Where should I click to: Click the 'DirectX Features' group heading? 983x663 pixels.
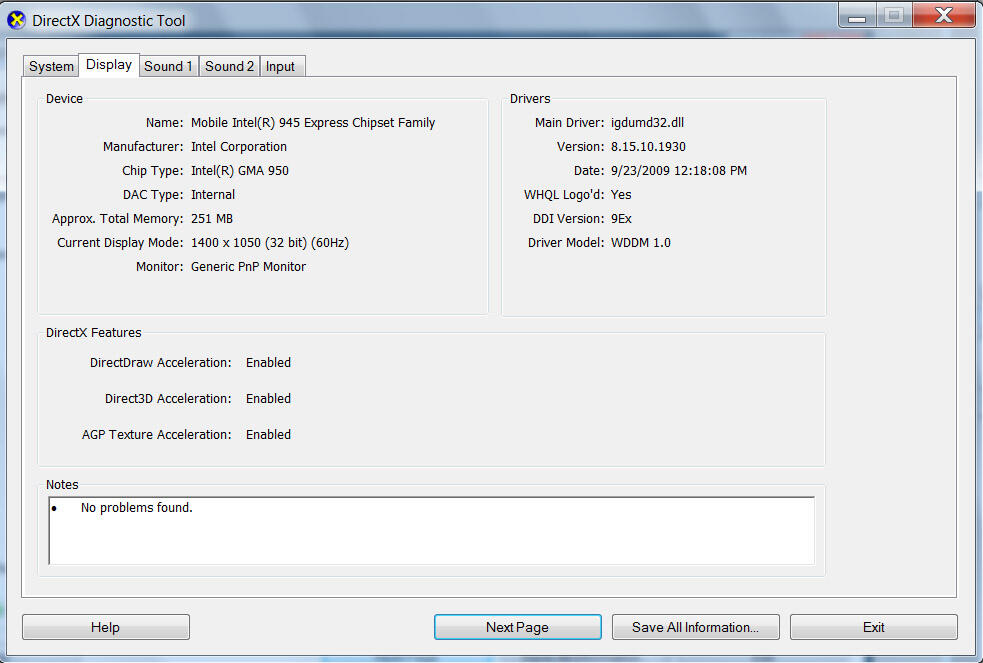(93, 333)
